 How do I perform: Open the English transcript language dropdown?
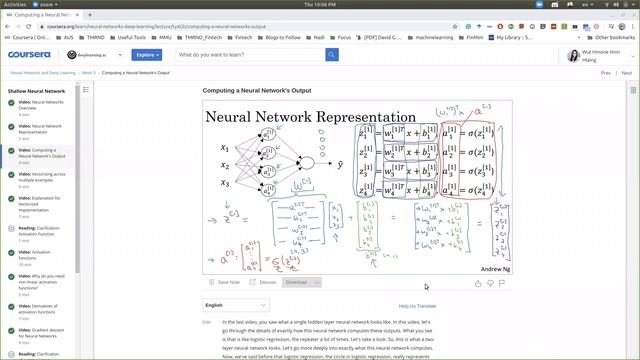pyautogui.click(x=236, y=305)
